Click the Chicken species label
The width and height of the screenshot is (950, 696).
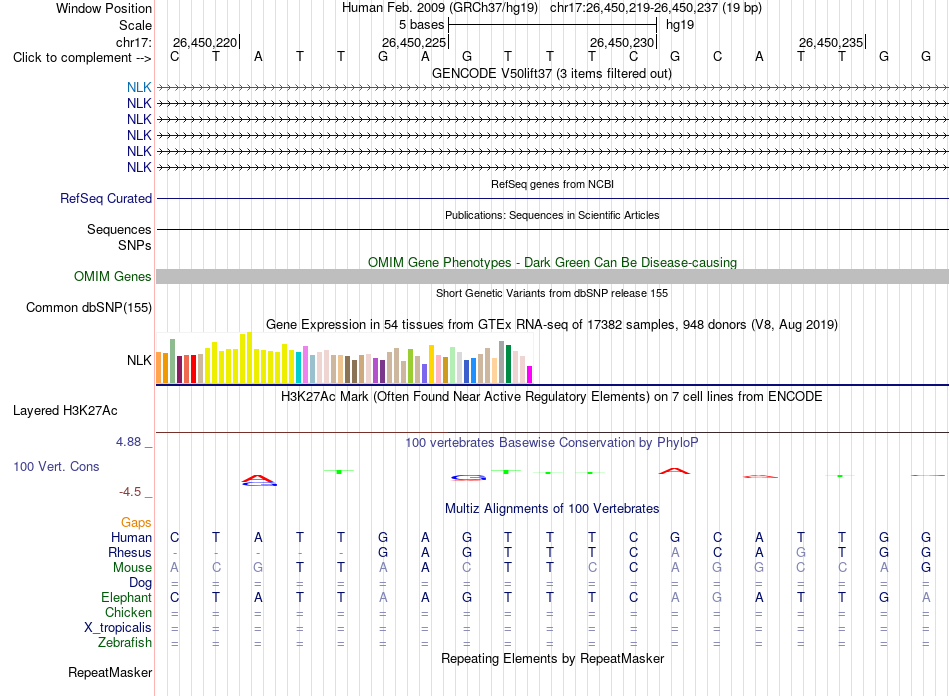[128, 612]
